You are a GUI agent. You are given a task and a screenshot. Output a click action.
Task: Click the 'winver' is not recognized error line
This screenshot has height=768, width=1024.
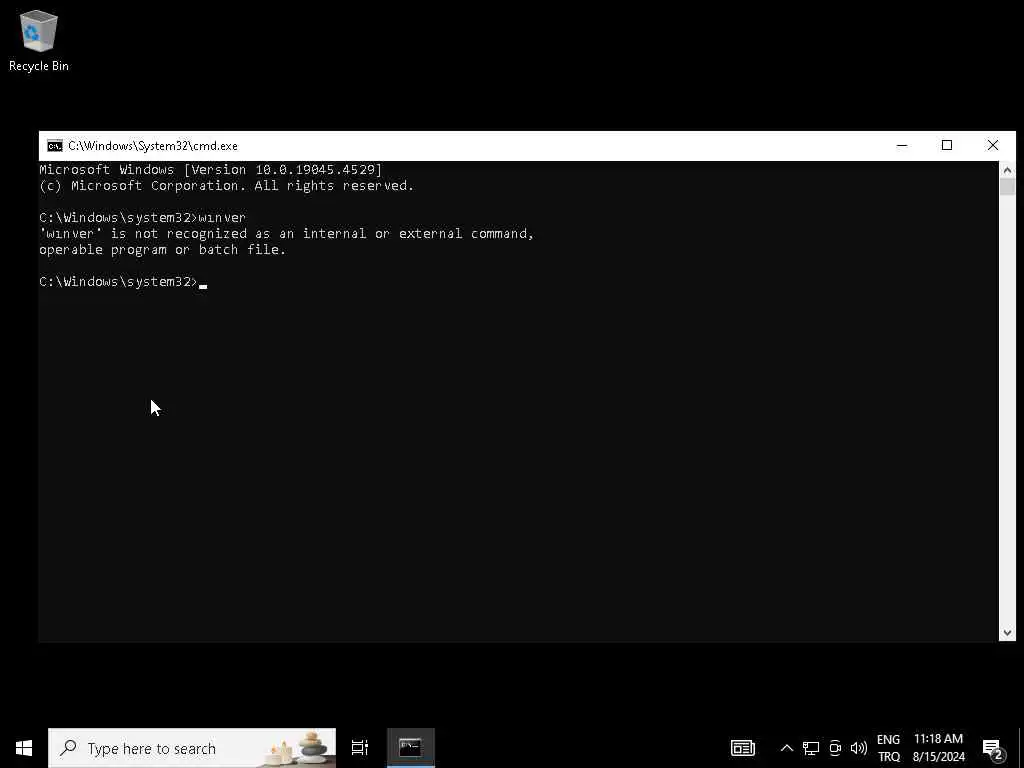(287, 233)
